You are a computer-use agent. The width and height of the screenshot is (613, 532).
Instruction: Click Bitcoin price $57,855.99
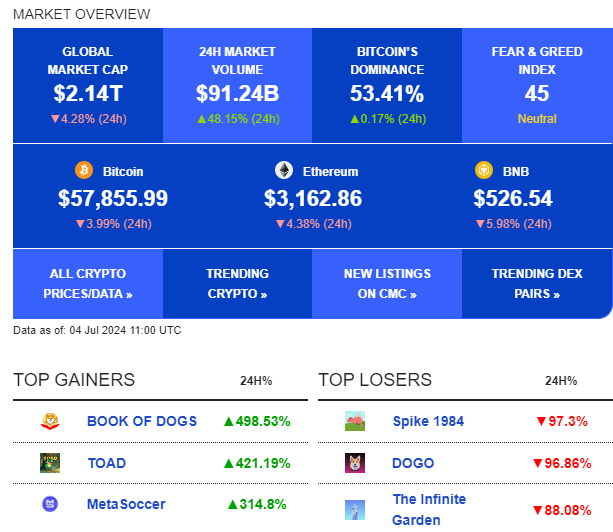pos(113,198)
